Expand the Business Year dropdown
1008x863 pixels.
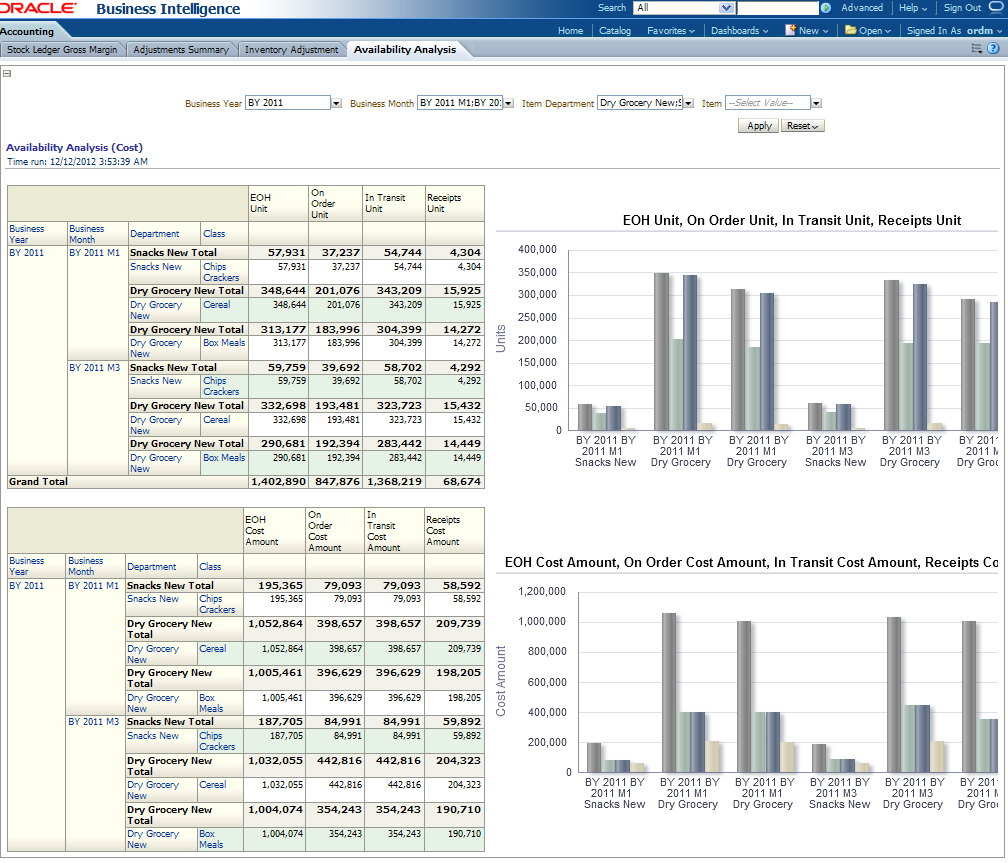click(x=336, y=103)
